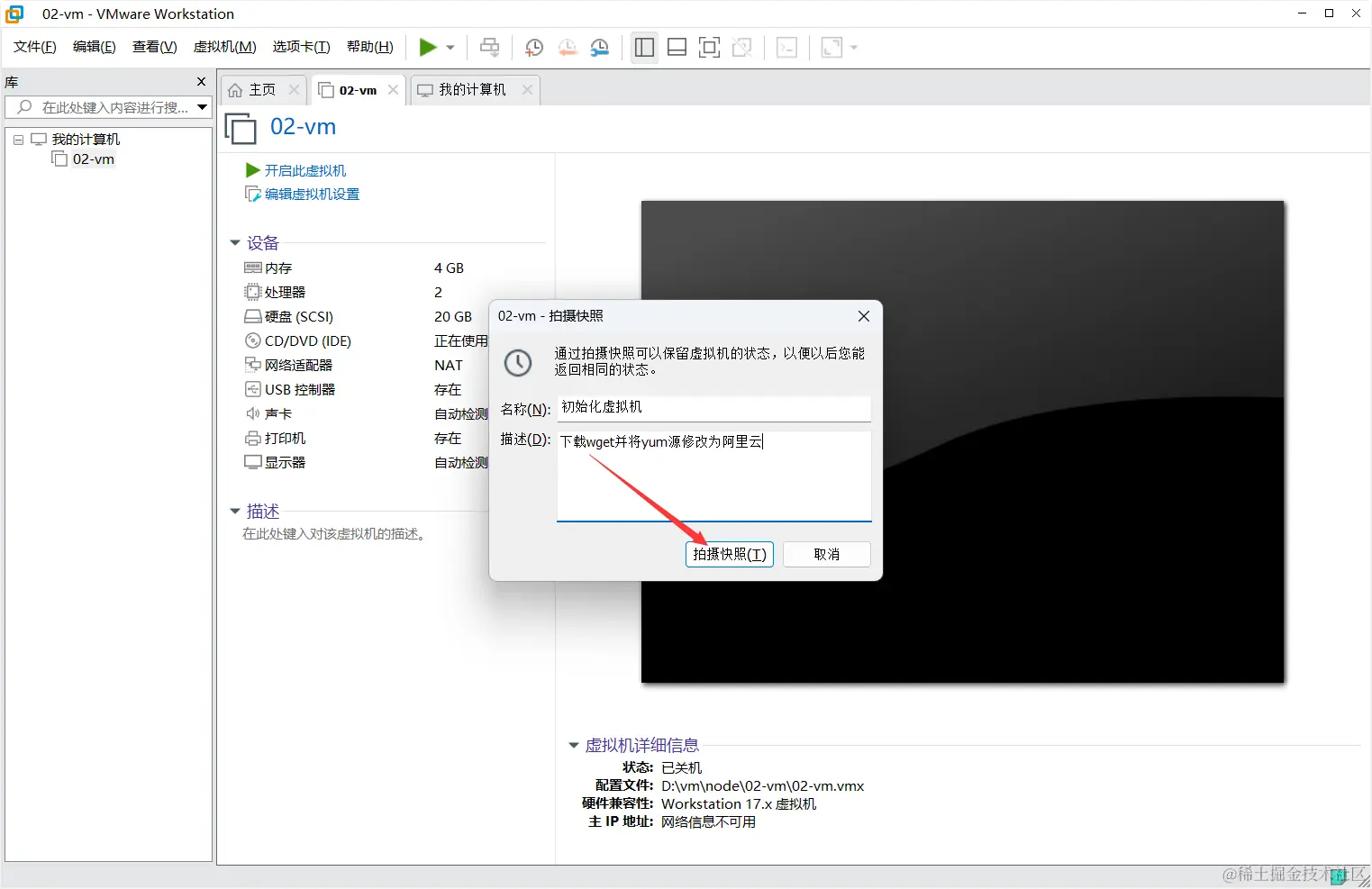This screenshot has width=1372, height=889.
Task: Open the 帮助(H) menu
Action: click(x=370, y=47)
